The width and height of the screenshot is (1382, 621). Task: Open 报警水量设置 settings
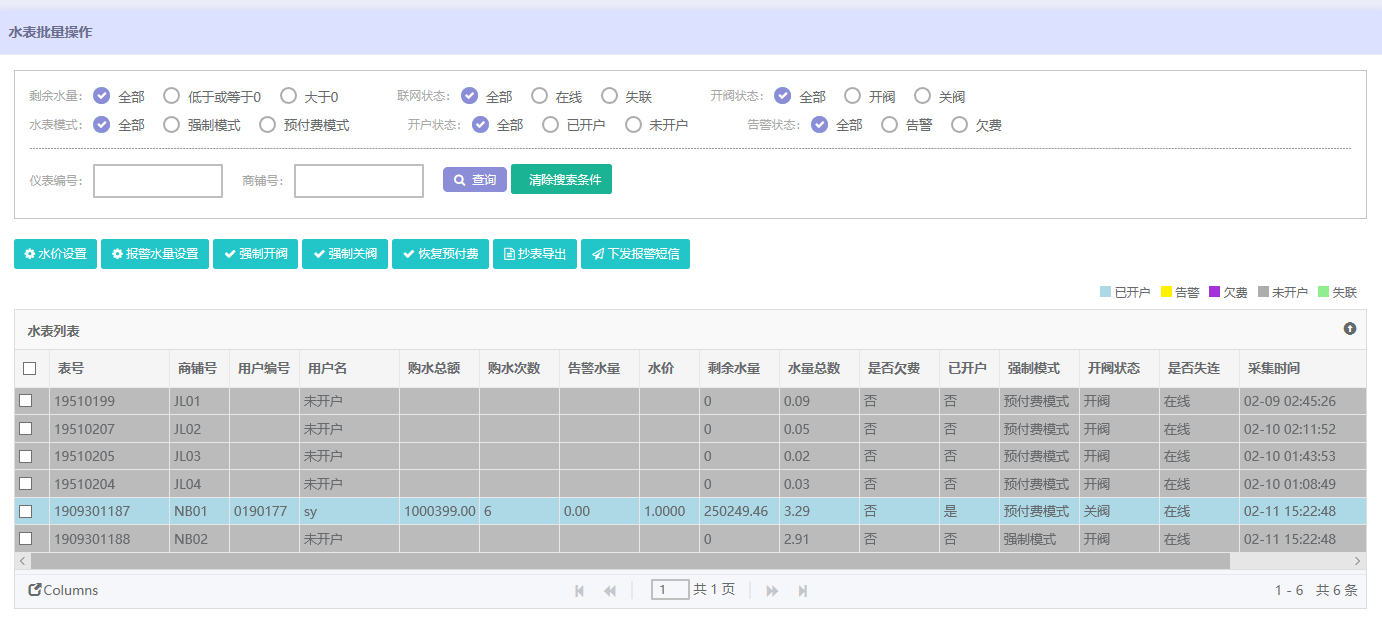pyautogui.click(x=155, y=254)
